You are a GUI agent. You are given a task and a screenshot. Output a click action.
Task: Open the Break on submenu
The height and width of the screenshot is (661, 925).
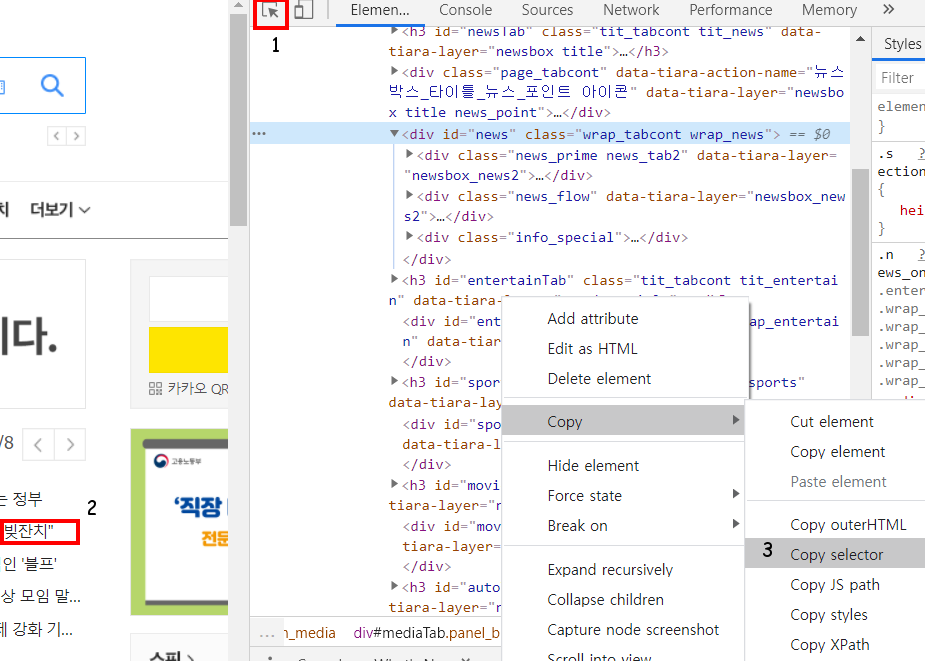(x=623, y=526)
